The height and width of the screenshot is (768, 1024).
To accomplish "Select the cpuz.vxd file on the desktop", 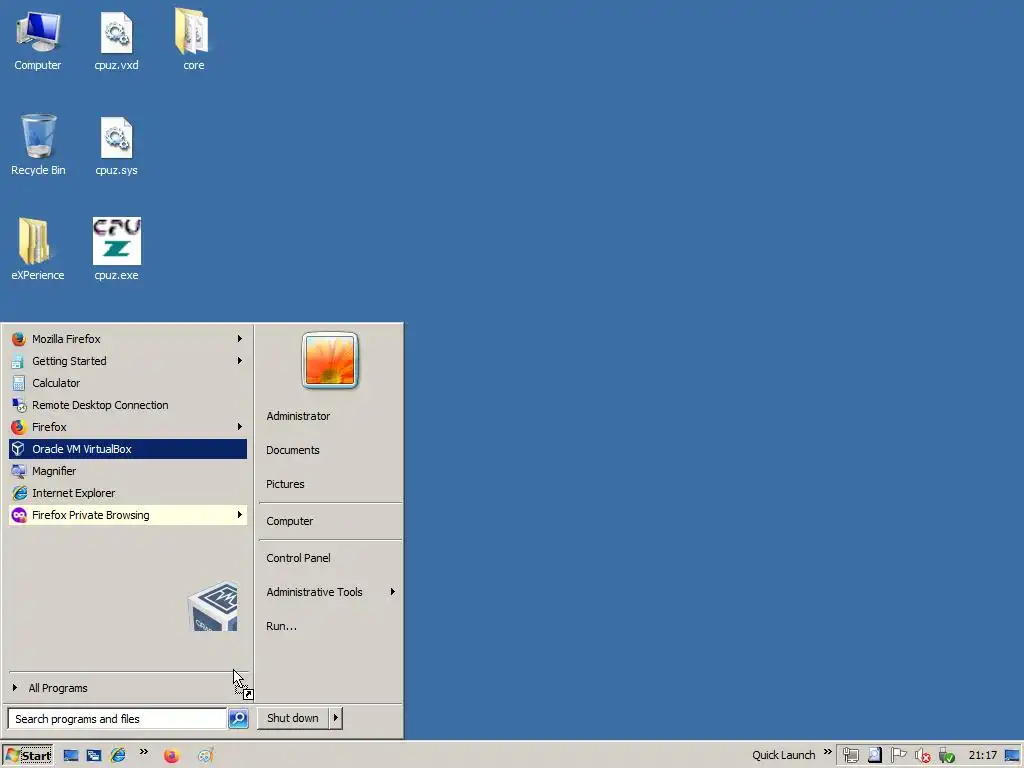I will (116, 40).
